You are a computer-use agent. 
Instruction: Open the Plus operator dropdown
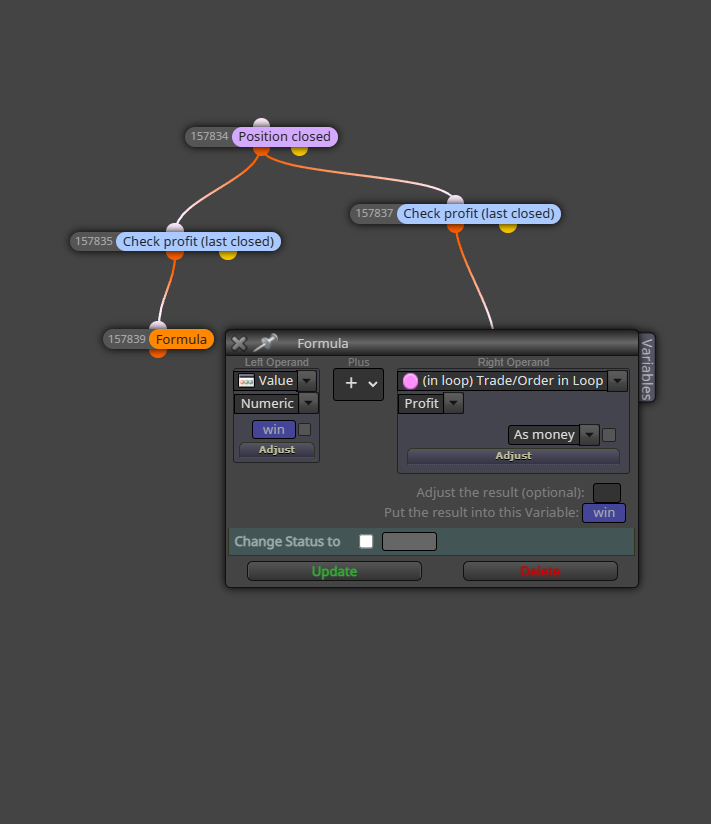pos(358,384)
